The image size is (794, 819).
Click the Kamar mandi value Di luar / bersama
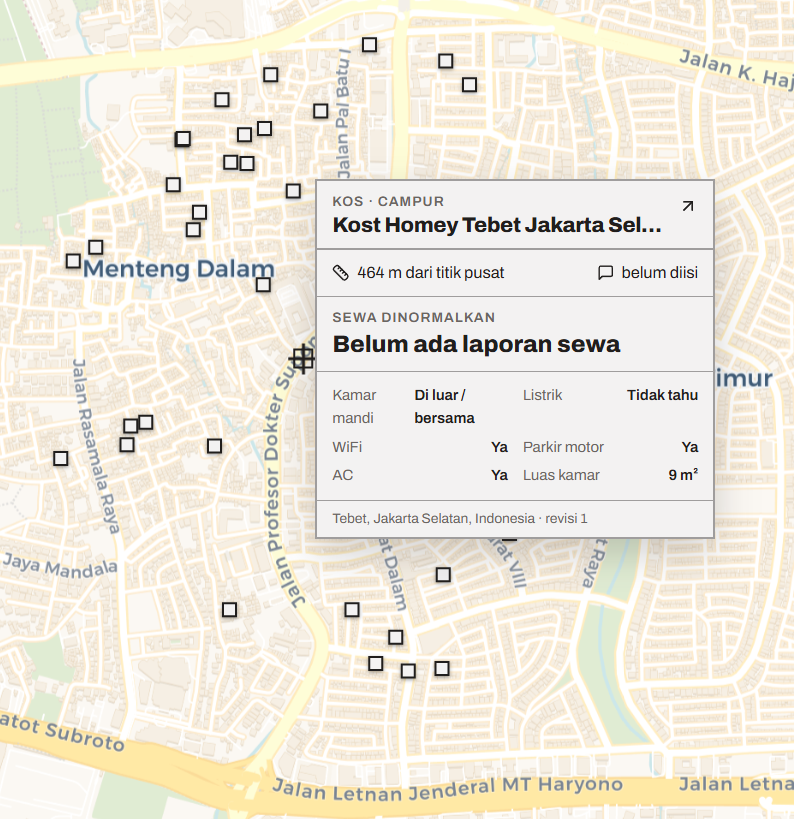[445, 406]
